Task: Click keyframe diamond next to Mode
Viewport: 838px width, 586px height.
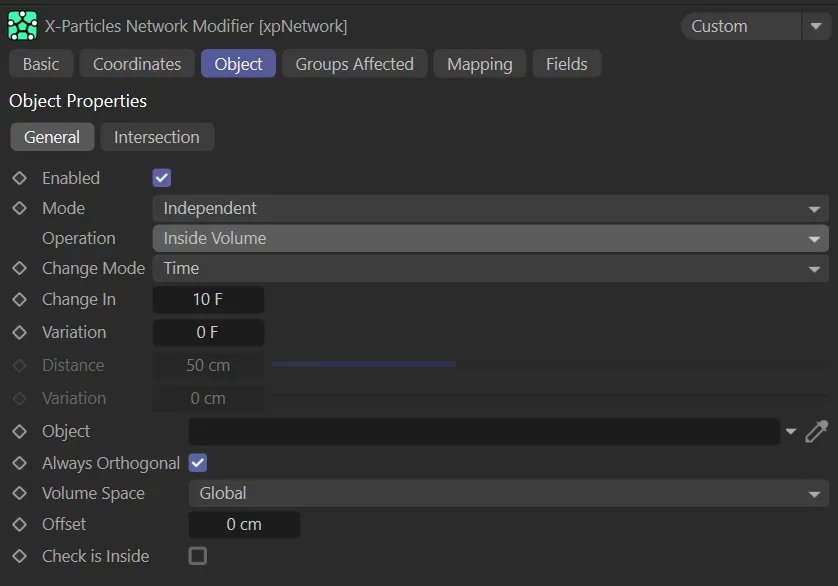Action: [19, 208]
